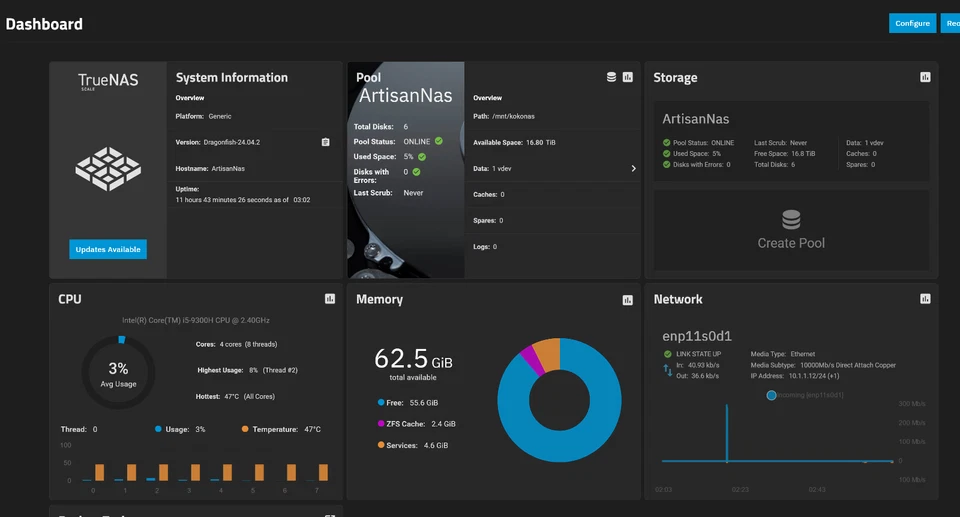The image size is (960, 517).
Task: Open Network reports chart icon
Action: pos(925,299)
